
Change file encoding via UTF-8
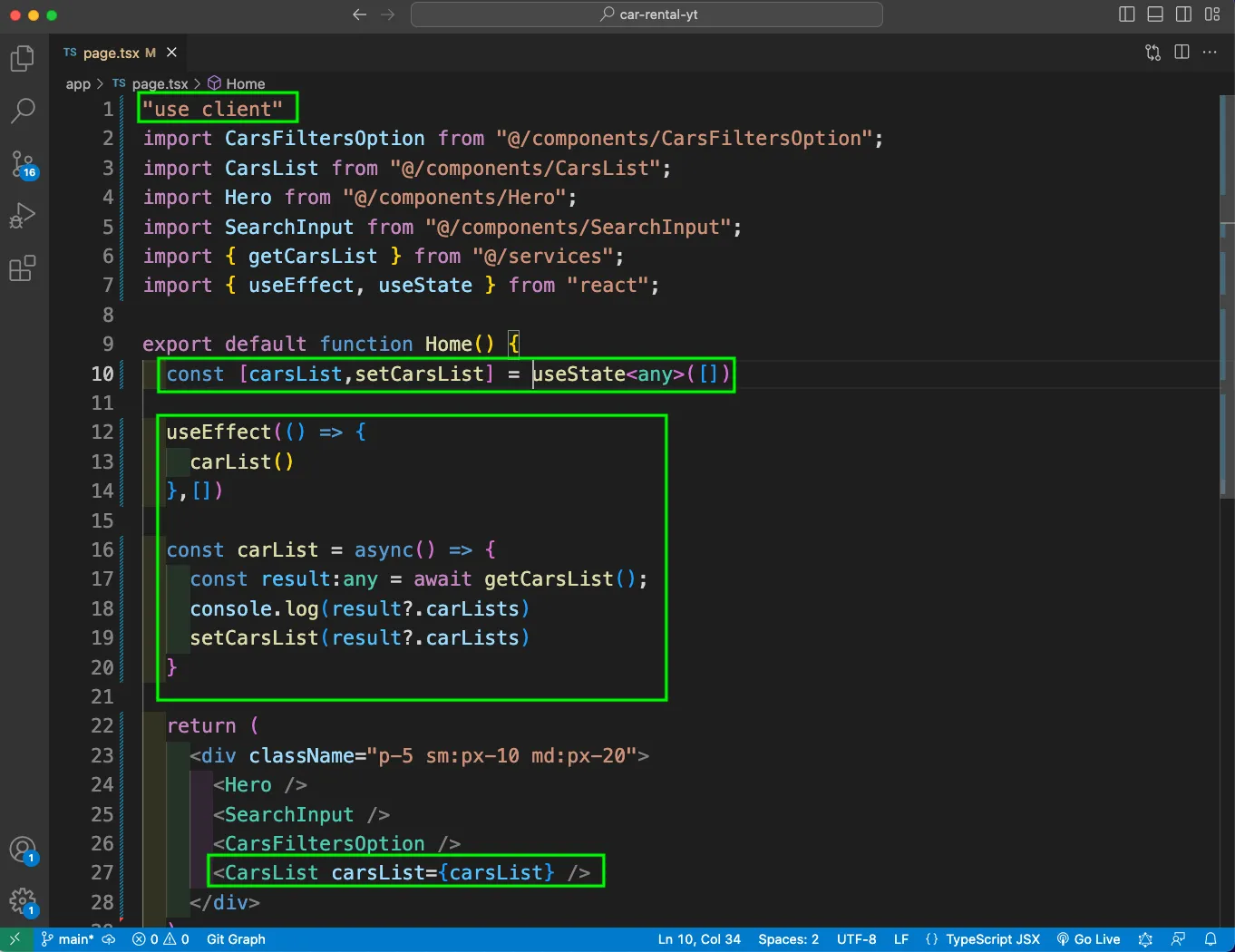(x=856, y=939)
